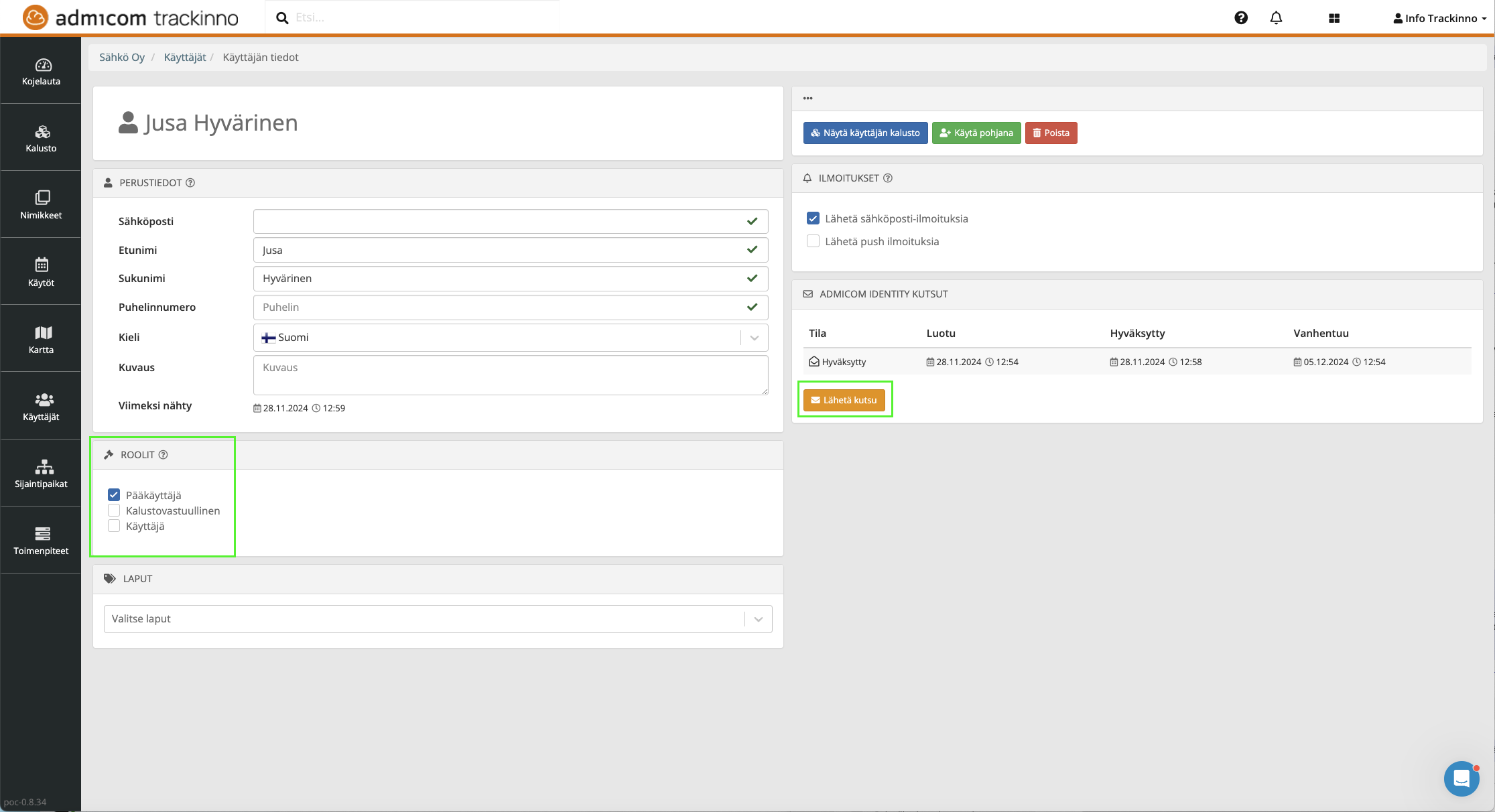Open the help question mark icon in top bar

pyautogui.click(x=1241, y=18)
